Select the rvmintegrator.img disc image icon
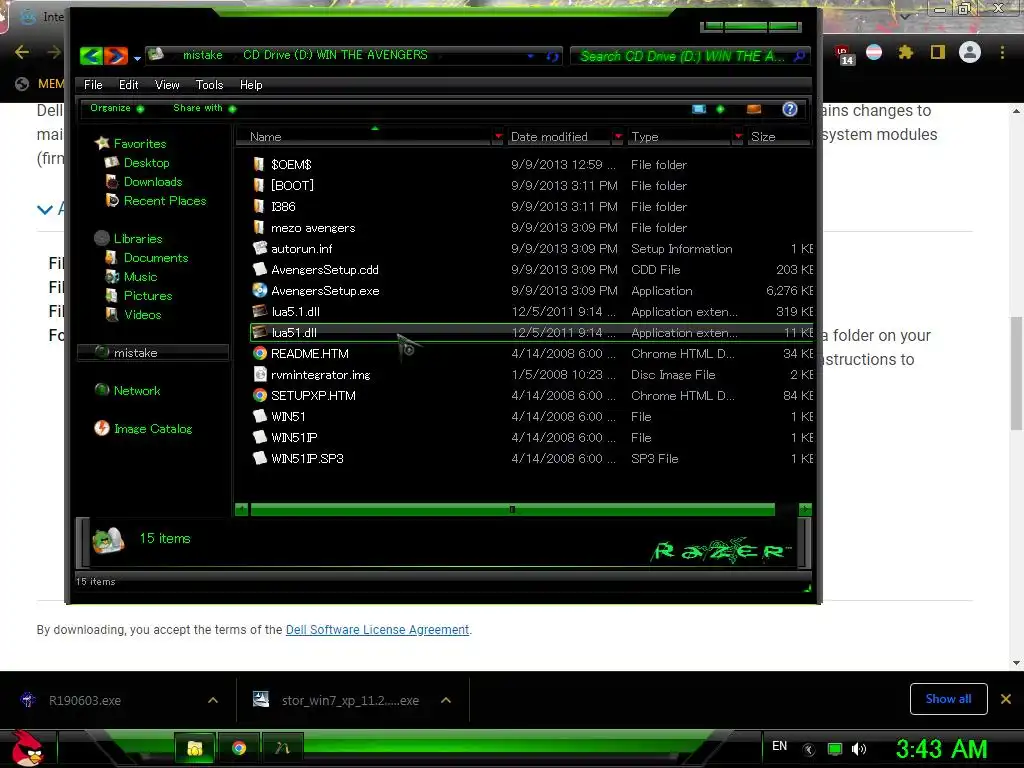This screenshot has height=768, width=1024. coord(260,374)
